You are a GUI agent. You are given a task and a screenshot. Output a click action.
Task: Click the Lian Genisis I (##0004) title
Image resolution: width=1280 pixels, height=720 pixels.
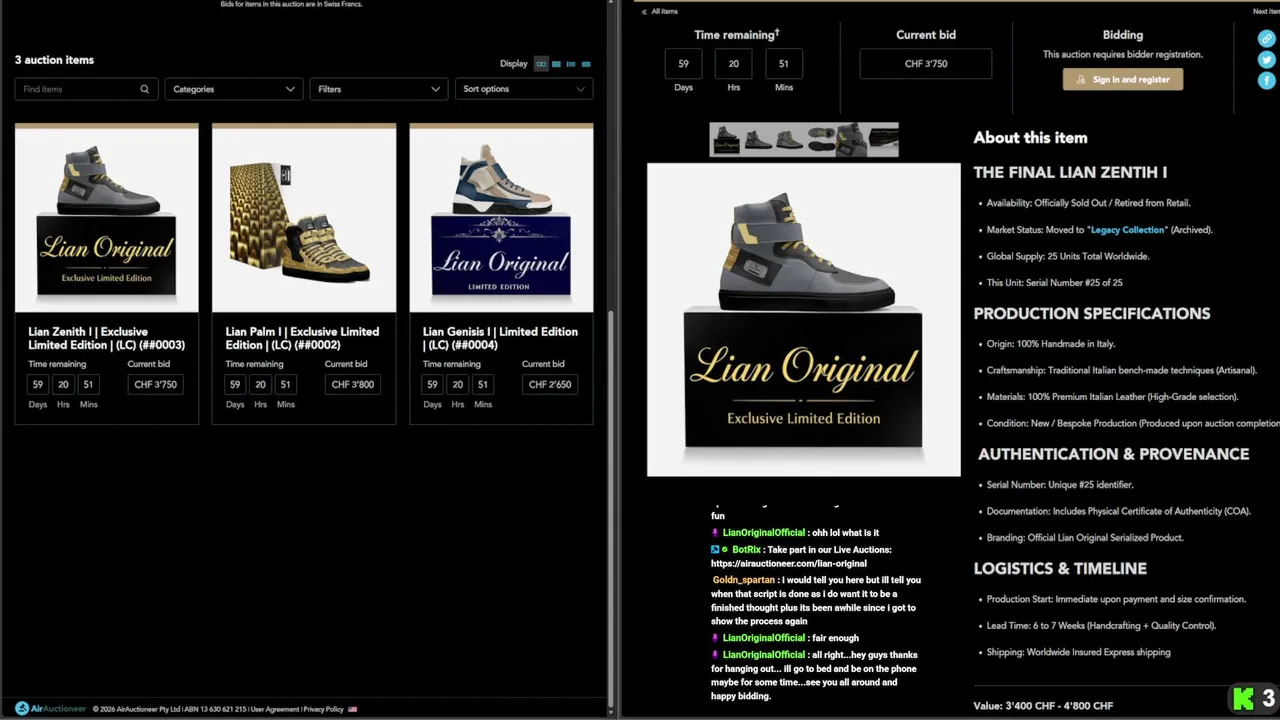tap(500, 338)
